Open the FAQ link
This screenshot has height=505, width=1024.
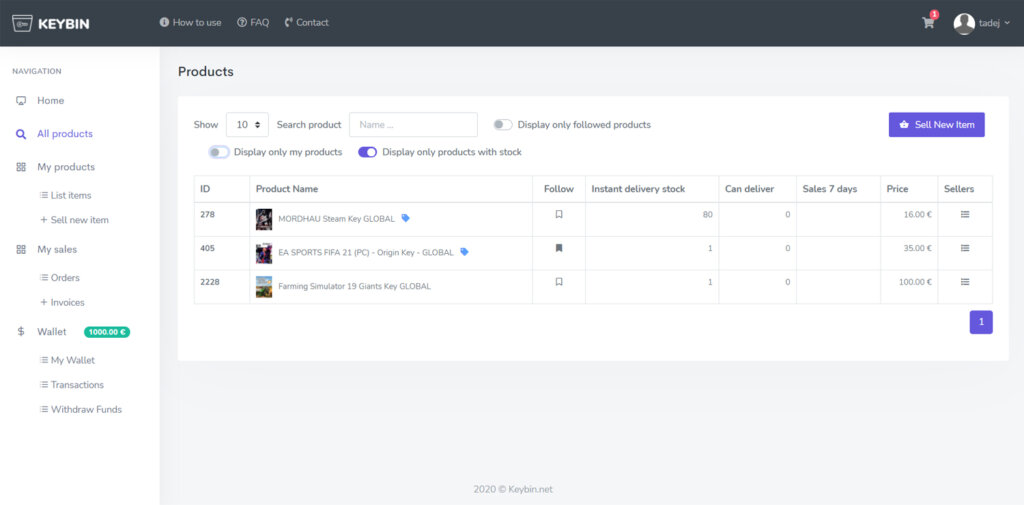tap(253, 22)
